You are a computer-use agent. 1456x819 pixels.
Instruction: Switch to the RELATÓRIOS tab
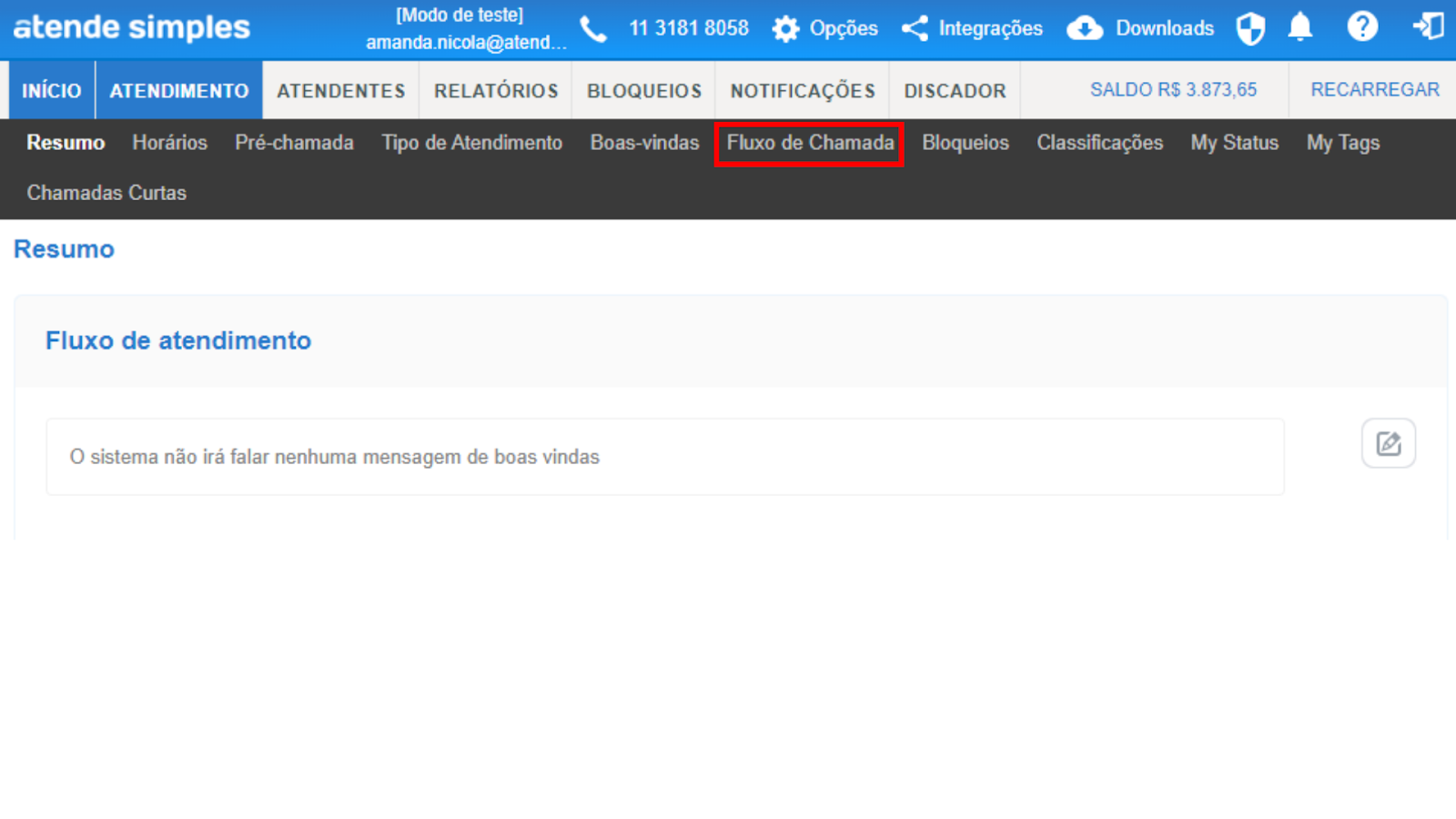coord(496,90)
